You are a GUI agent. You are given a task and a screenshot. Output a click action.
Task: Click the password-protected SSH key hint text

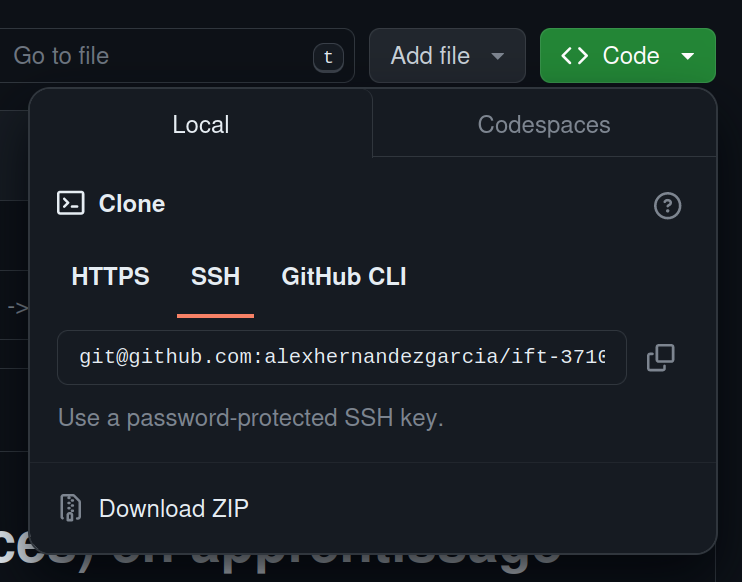(x=251, y=417)
